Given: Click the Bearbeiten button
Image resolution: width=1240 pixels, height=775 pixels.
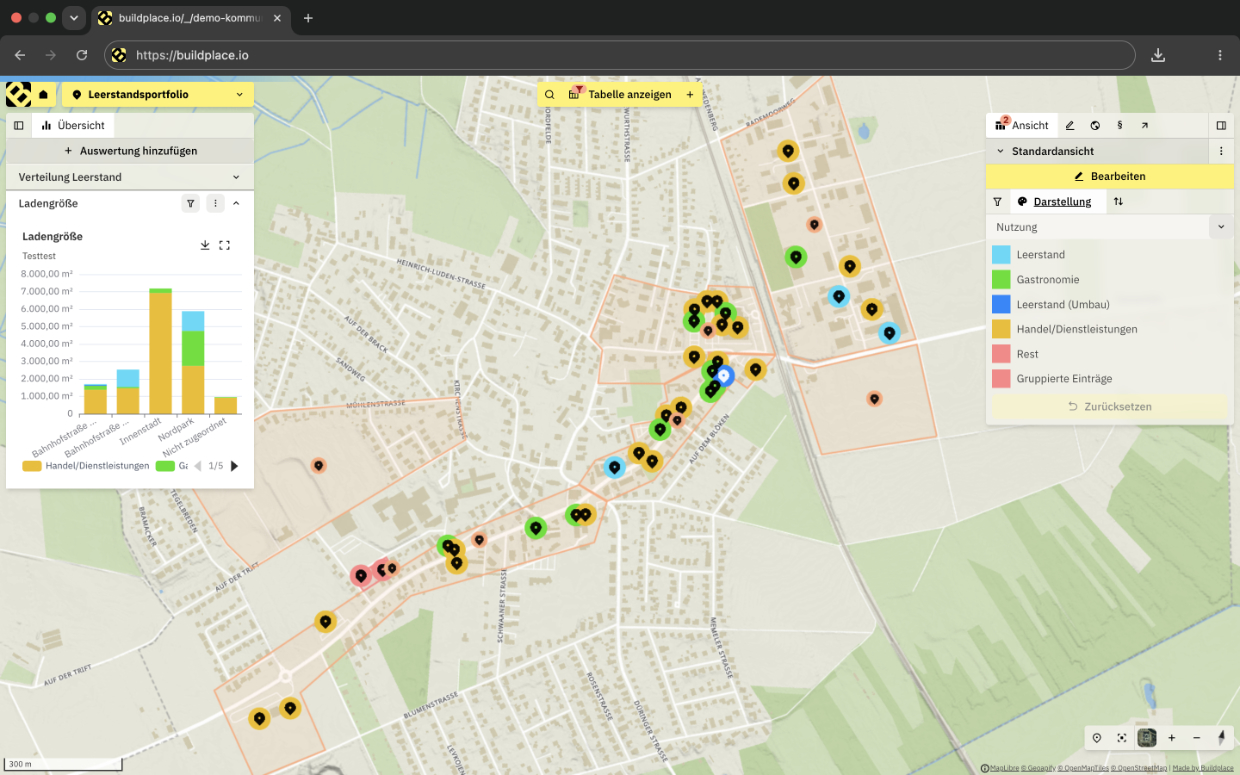Looking at the screenshot, I should 1109,176.
